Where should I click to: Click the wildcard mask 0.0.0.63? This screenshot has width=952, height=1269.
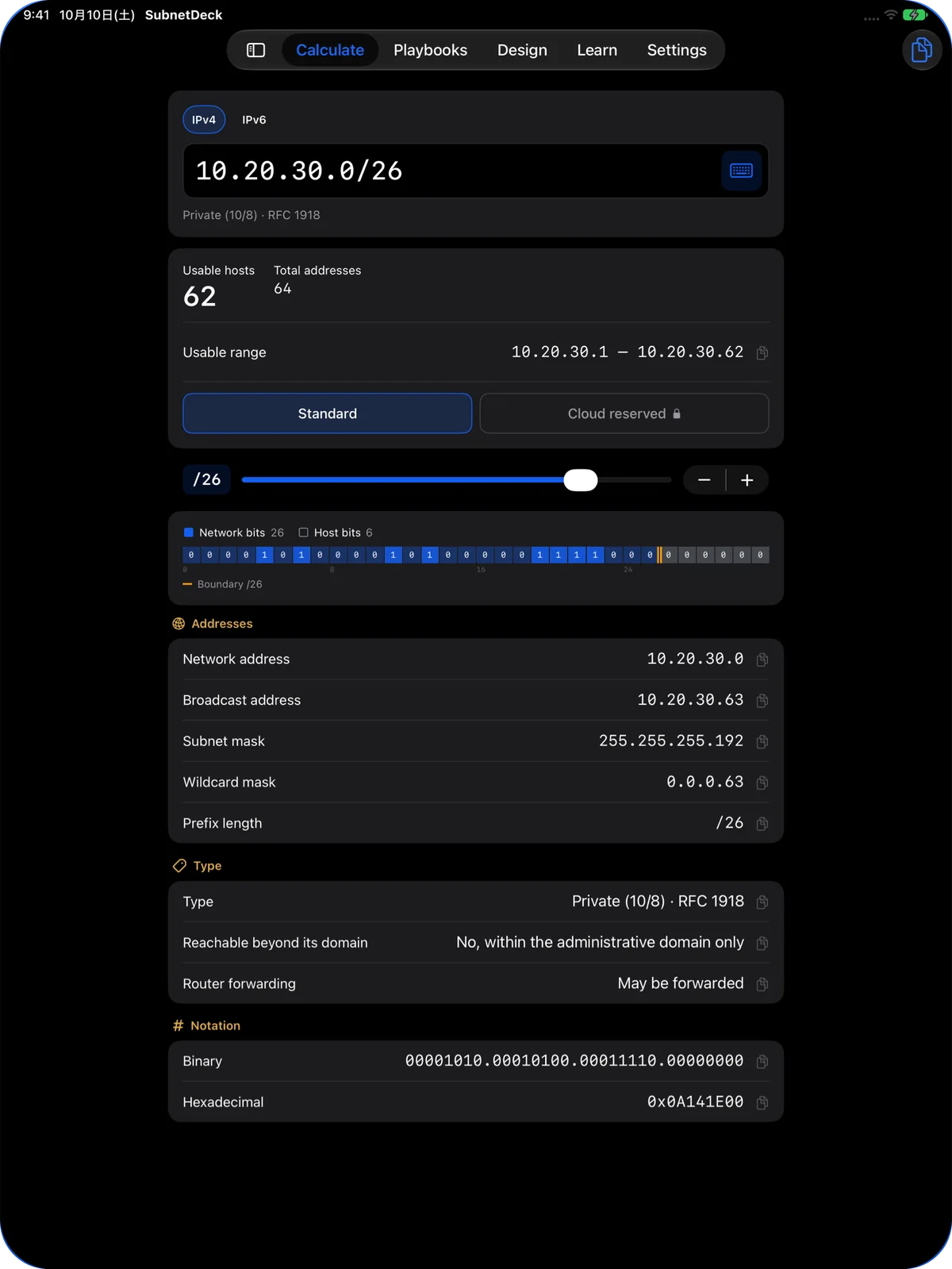tap(705, 782)
